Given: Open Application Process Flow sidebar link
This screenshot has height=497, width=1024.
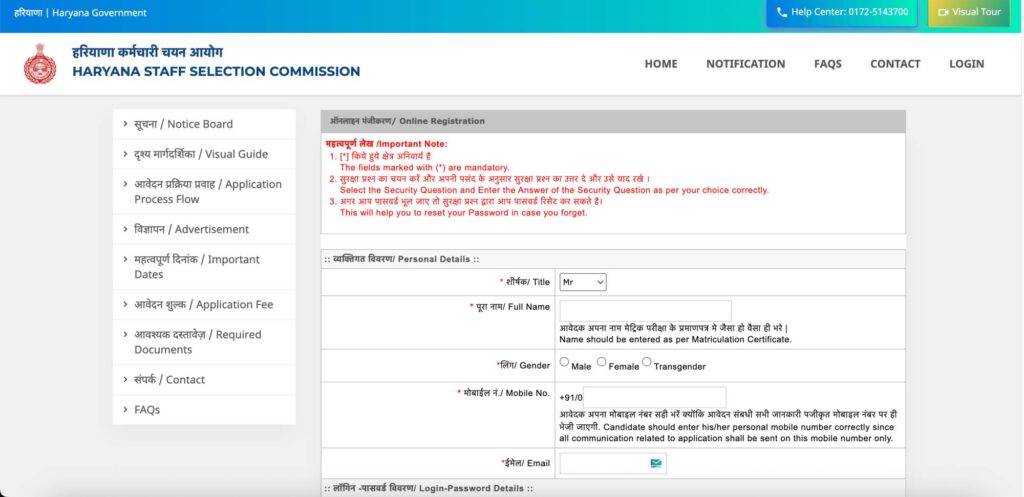Looking at the screenshot, I should pyautogui.click(x=208, y=191).
